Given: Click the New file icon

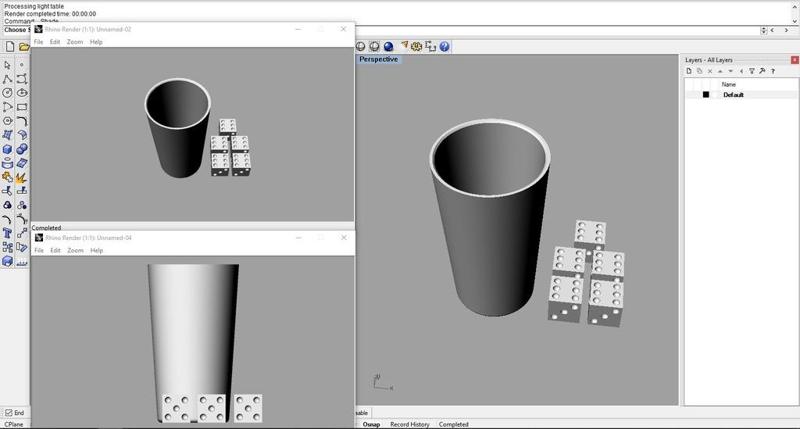Looking at the screenshot, I should pyautogui.click(x=9, y=47).
